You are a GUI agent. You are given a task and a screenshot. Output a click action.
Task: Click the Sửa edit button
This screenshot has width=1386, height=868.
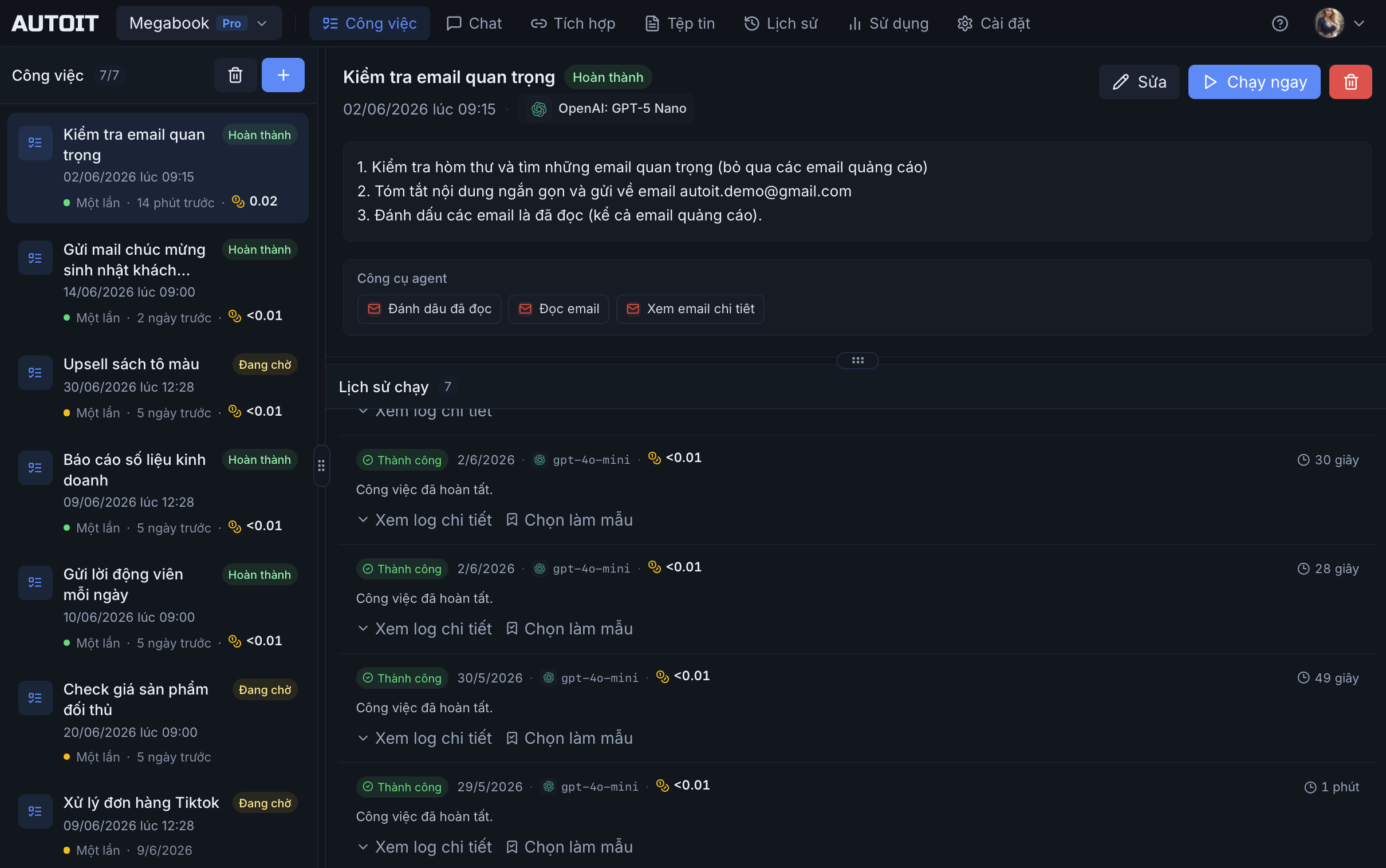tap(1139, 82)
